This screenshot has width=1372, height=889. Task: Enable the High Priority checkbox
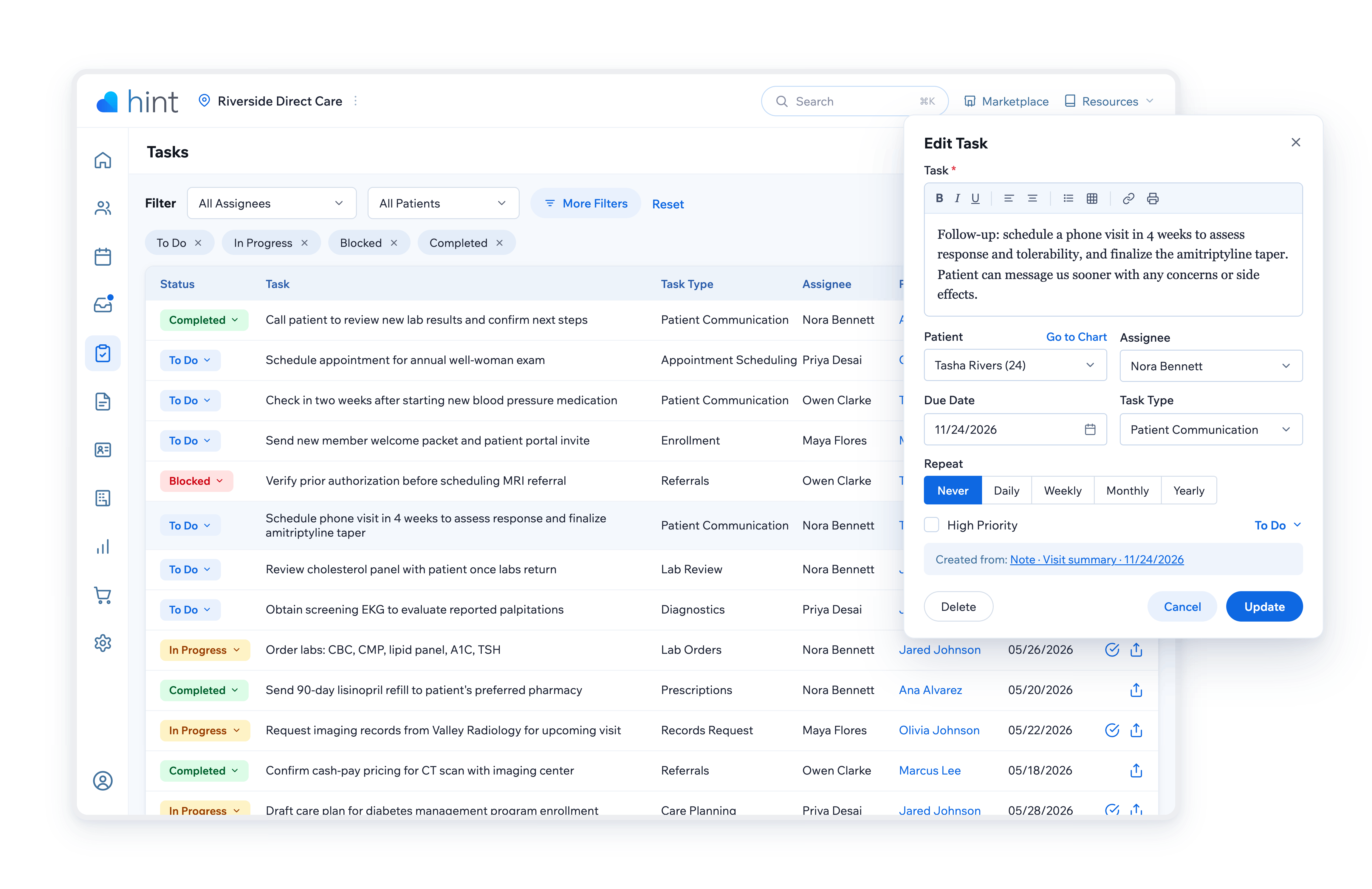click(932, 525)
